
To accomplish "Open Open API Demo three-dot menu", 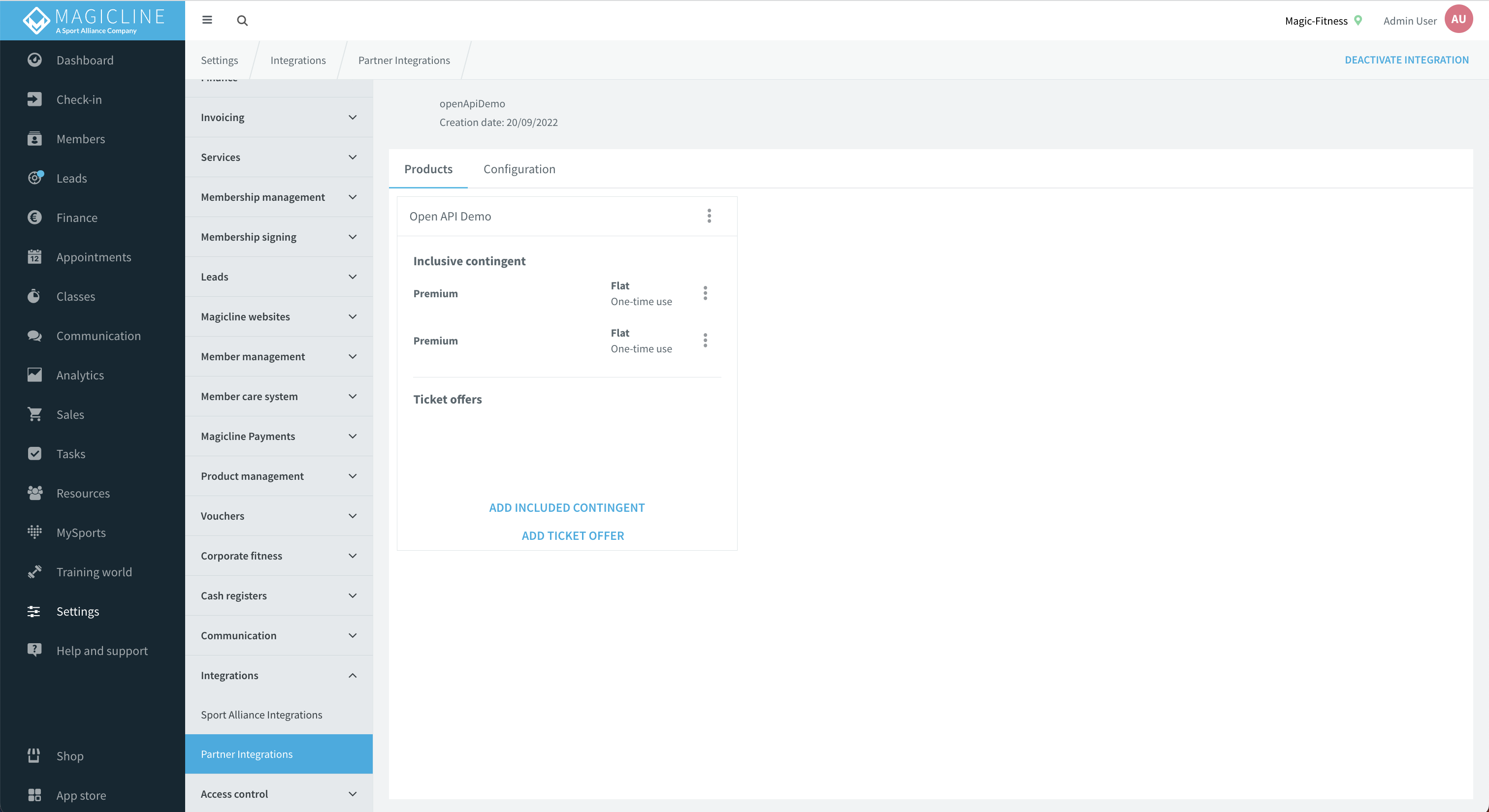I will point(709,216).
